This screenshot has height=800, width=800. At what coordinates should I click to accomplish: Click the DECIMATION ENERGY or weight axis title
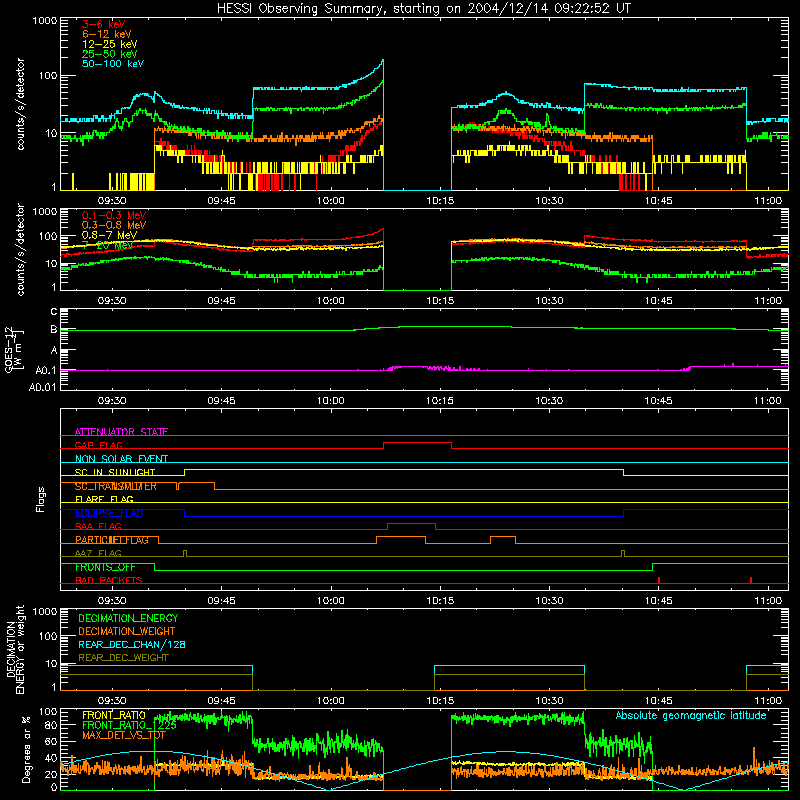click(15, 649)
